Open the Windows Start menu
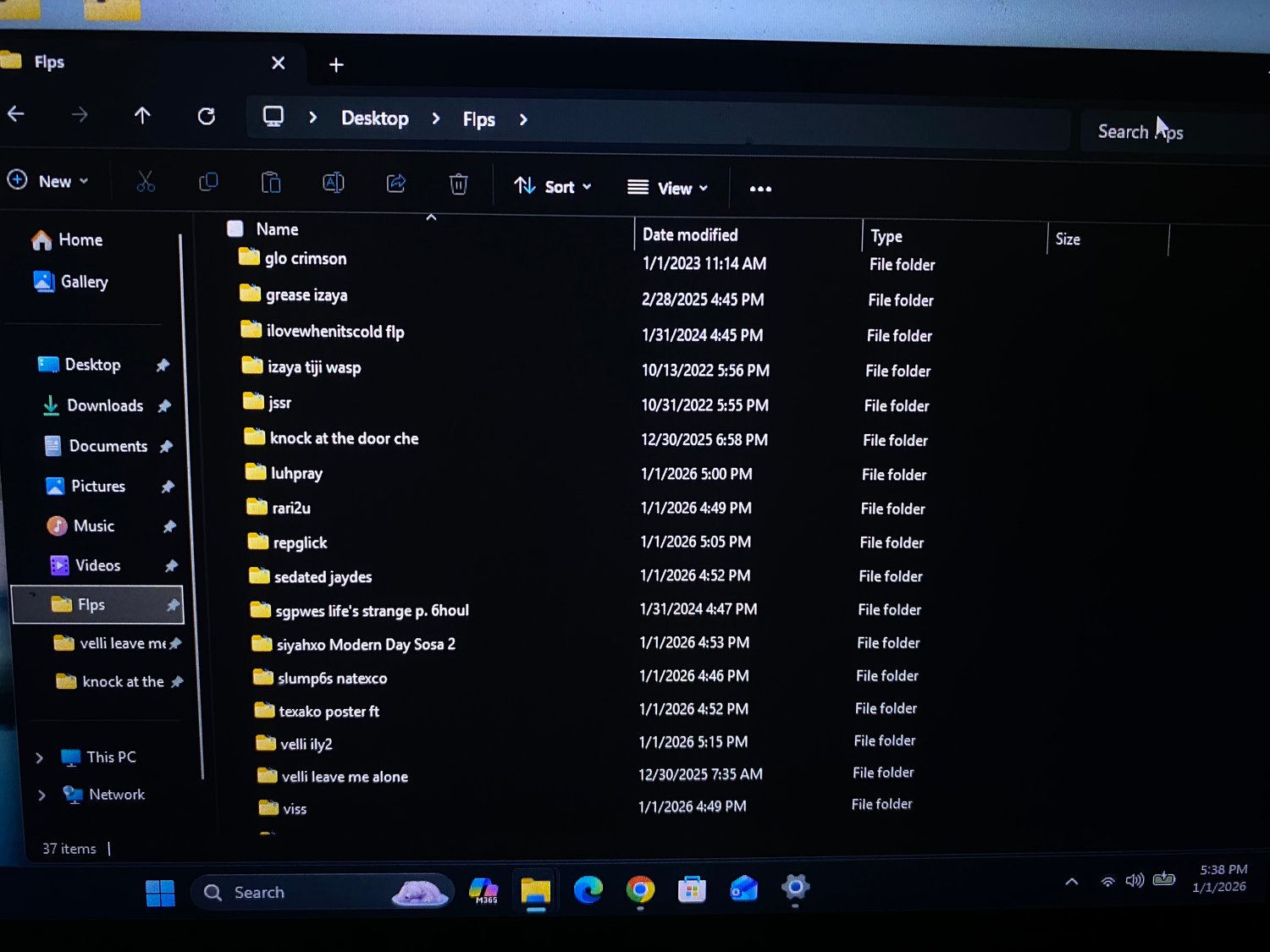This screenshot has width=1270, height=952. [x=160, y=893]
